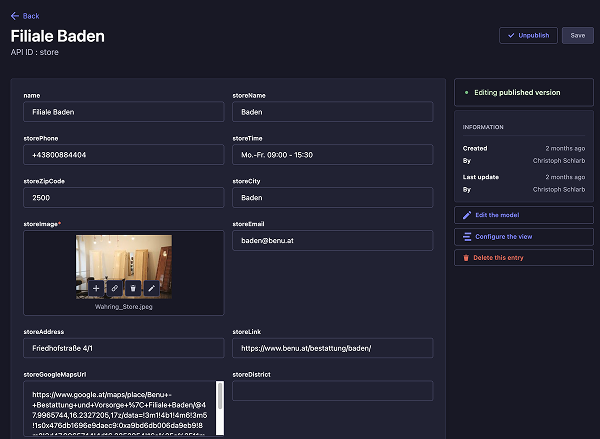Screen dimensions: 600x439
Task: Edit the storePhone field
Action: point(124,155)
